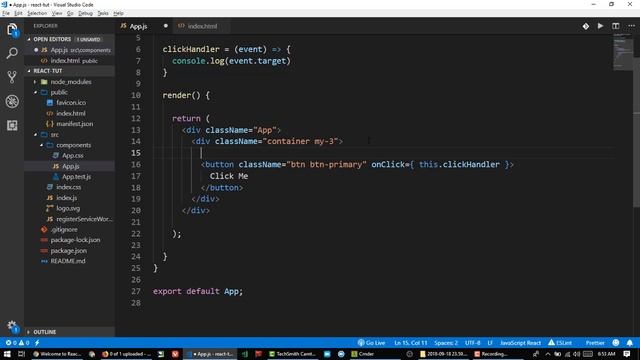
Task: Click Go Live in status bar
Action: 371,343
